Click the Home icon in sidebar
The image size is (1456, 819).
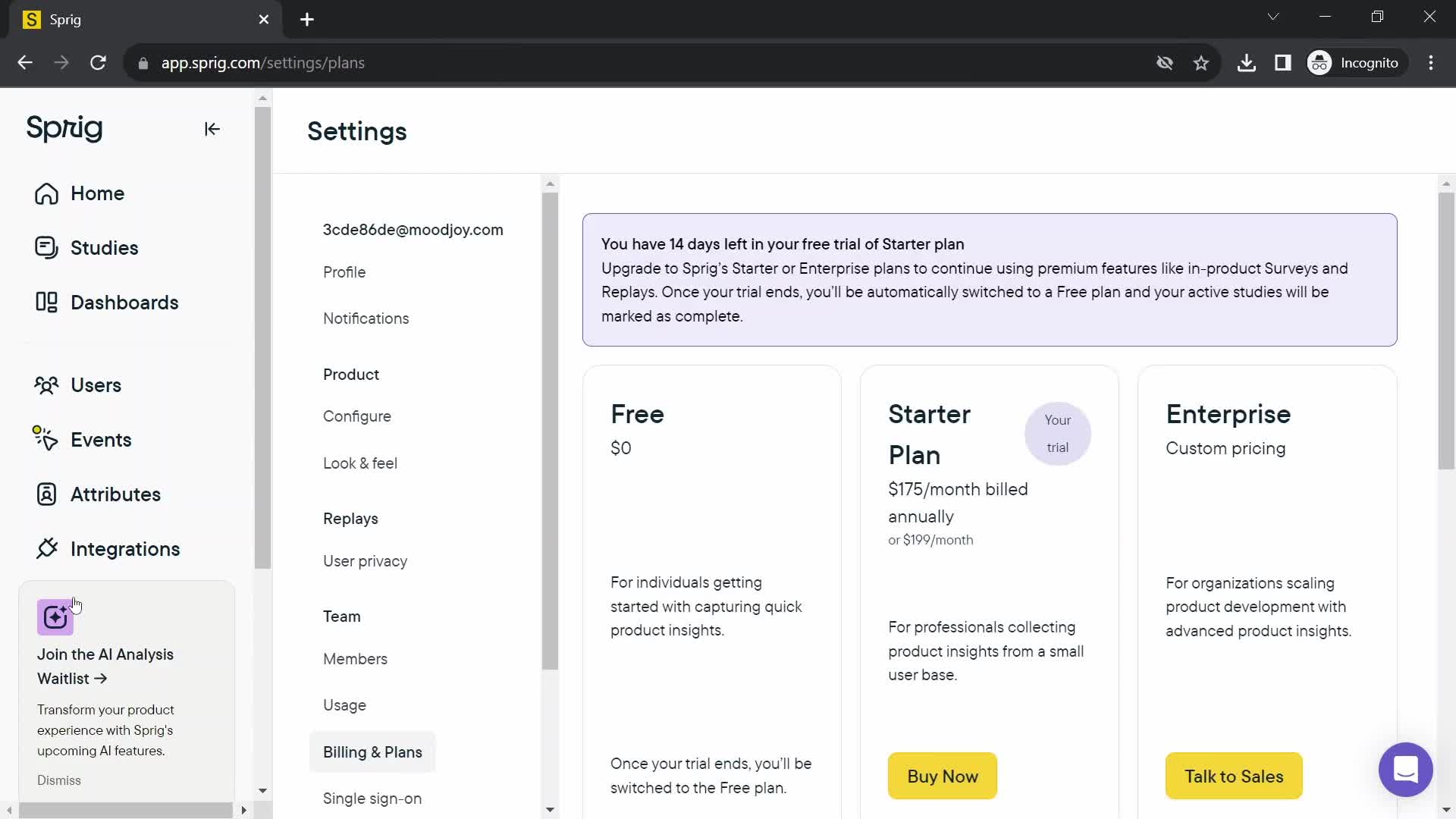tap(47, 194)
